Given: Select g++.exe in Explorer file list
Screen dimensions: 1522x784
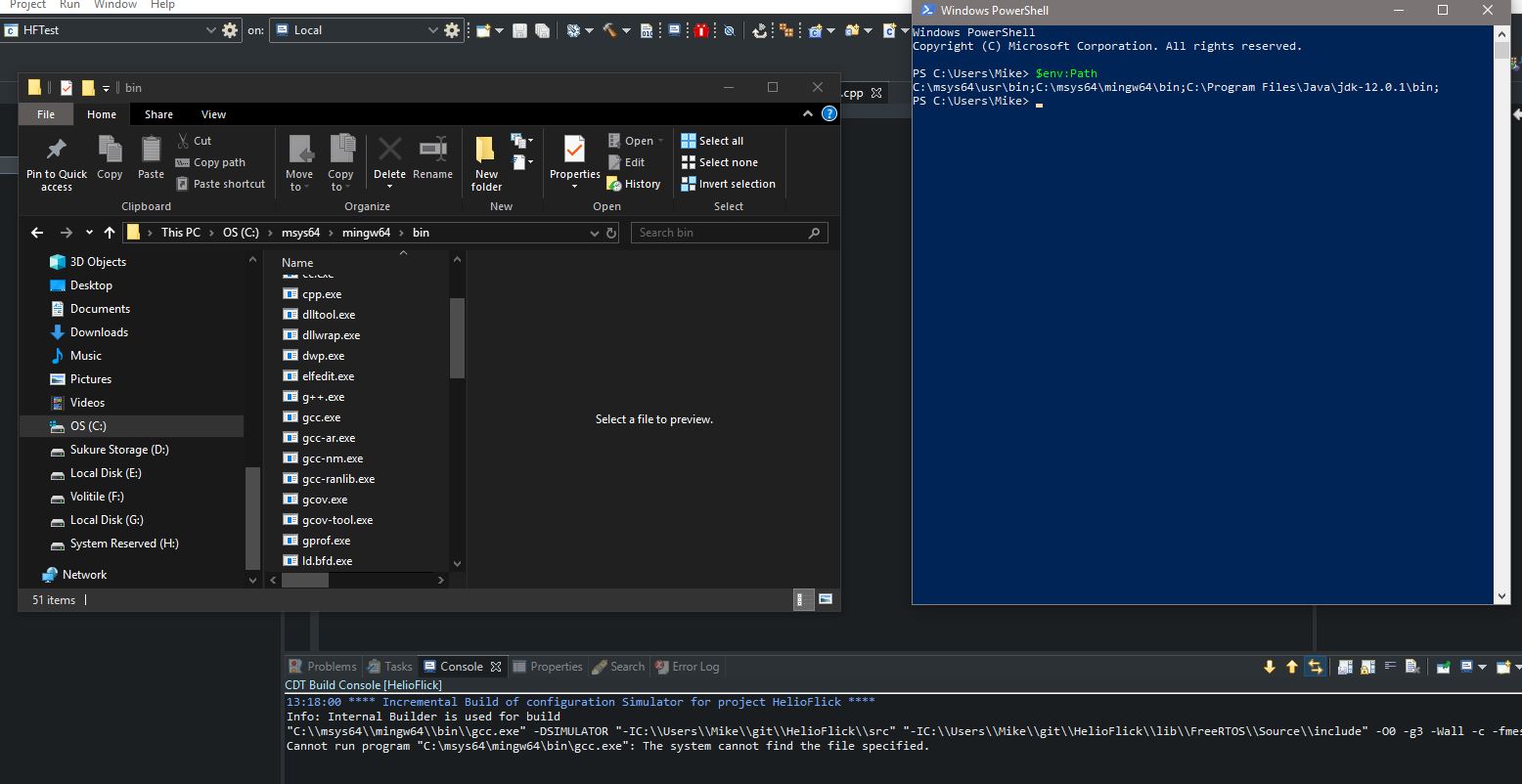Looking at the screenshot, I should [323, 397].
